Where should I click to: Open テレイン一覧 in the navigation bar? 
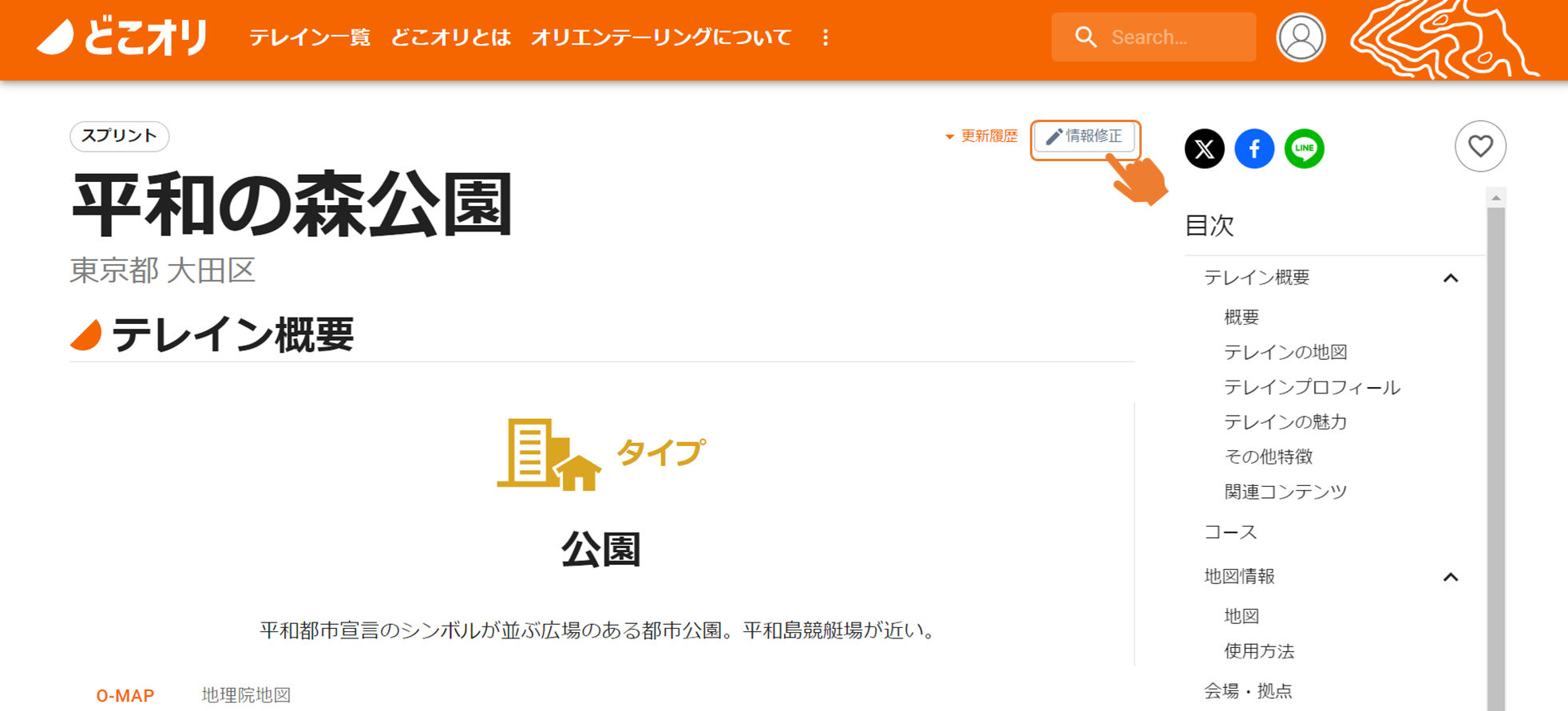(x=310, y=38)
